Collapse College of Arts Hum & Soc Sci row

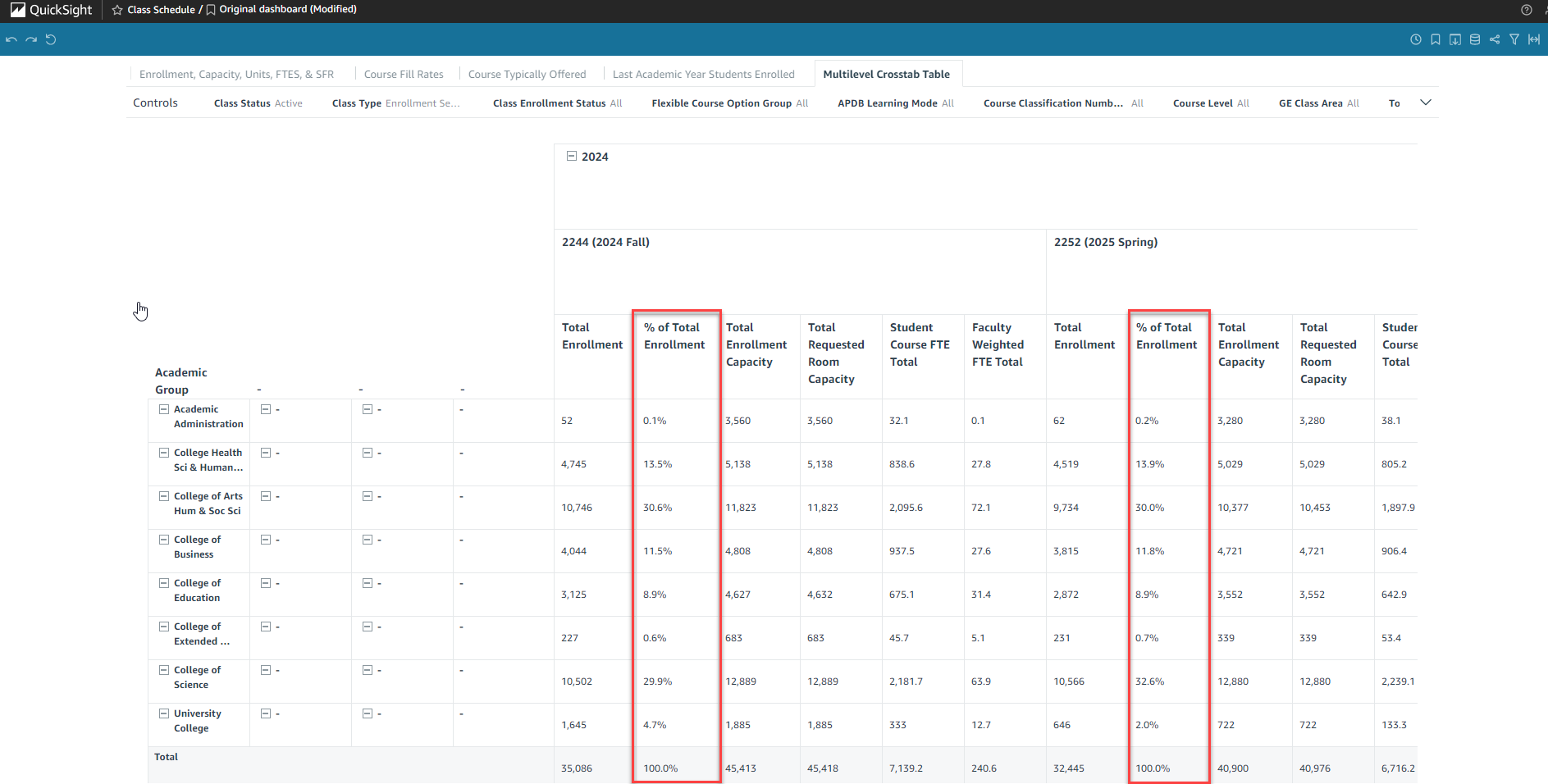click(164, 496)
